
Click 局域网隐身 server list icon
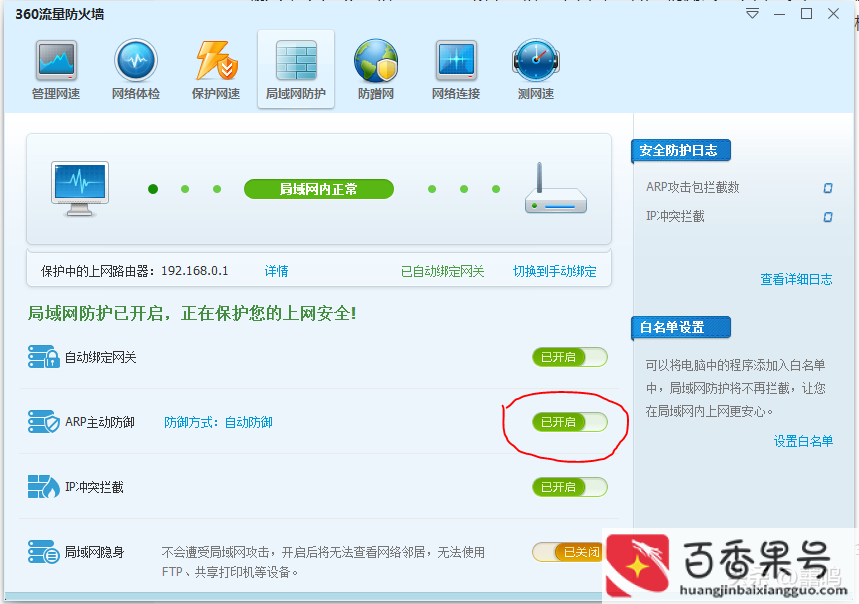pyautogui.click(x=43, y=551)
